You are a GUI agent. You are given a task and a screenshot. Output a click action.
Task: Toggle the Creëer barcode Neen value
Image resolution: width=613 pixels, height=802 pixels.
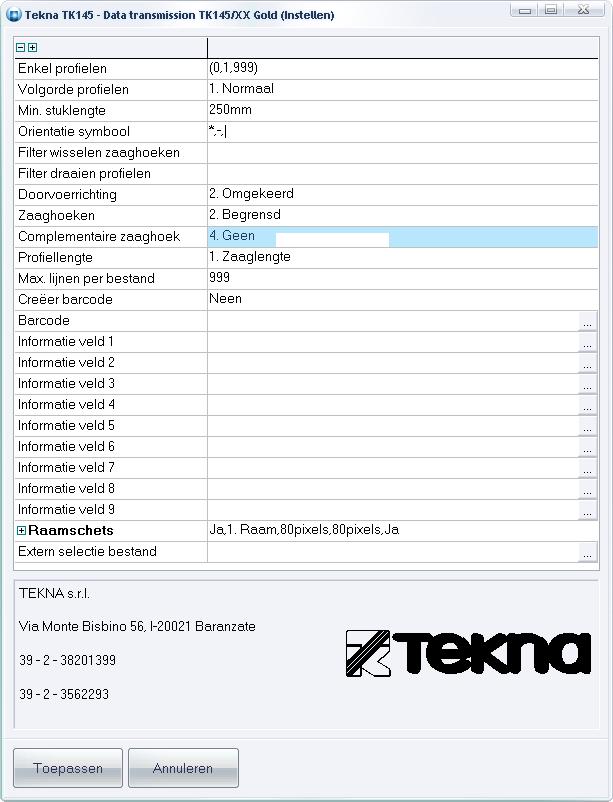[400, 299]
